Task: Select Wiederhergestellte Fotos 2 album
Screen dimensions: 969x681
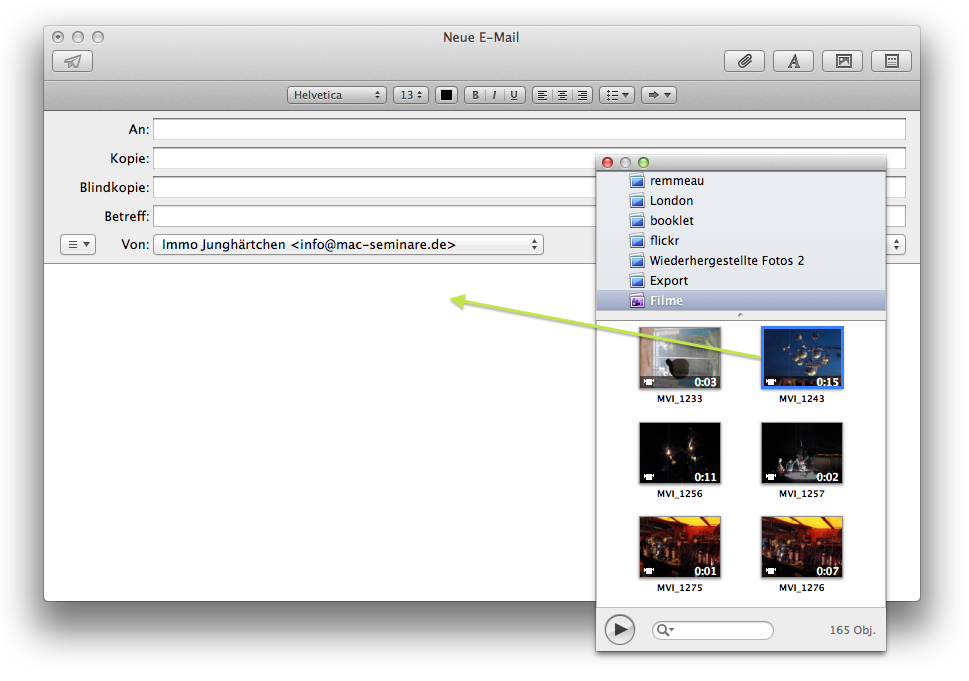Action: 740,260
